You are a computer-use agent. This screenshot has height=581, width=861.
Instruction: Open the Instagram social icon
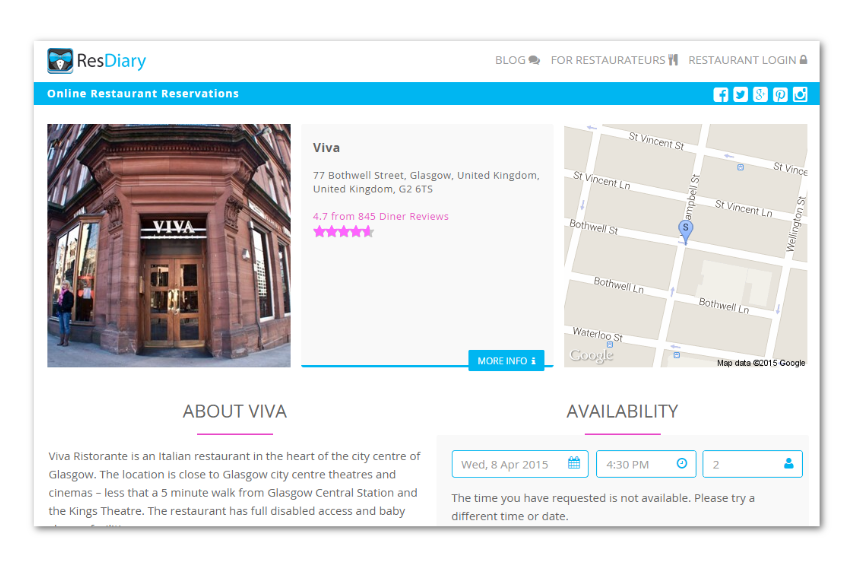click(x=800, y=95)
